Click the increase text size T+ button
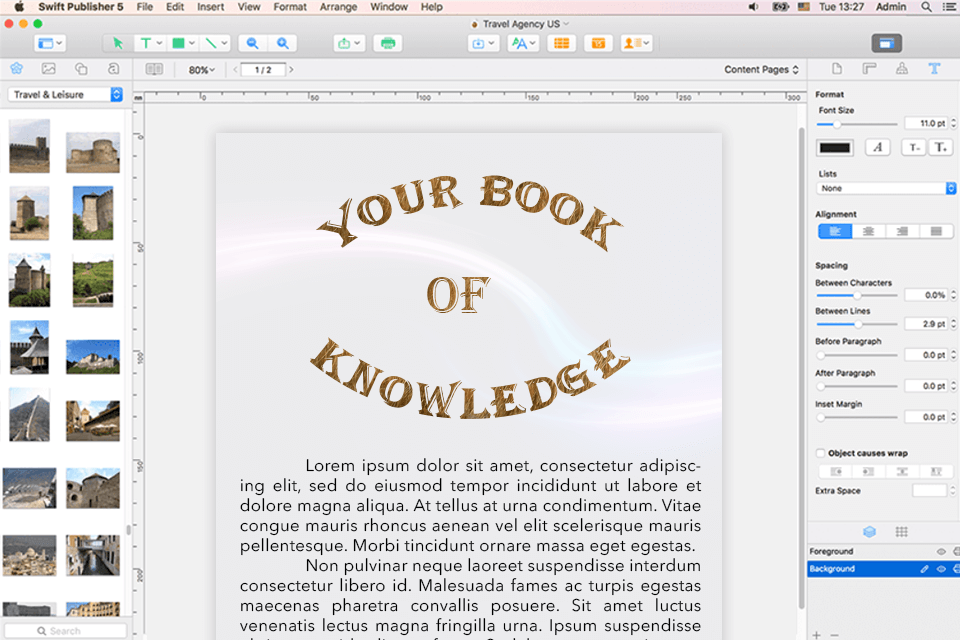 coord(940,147)
